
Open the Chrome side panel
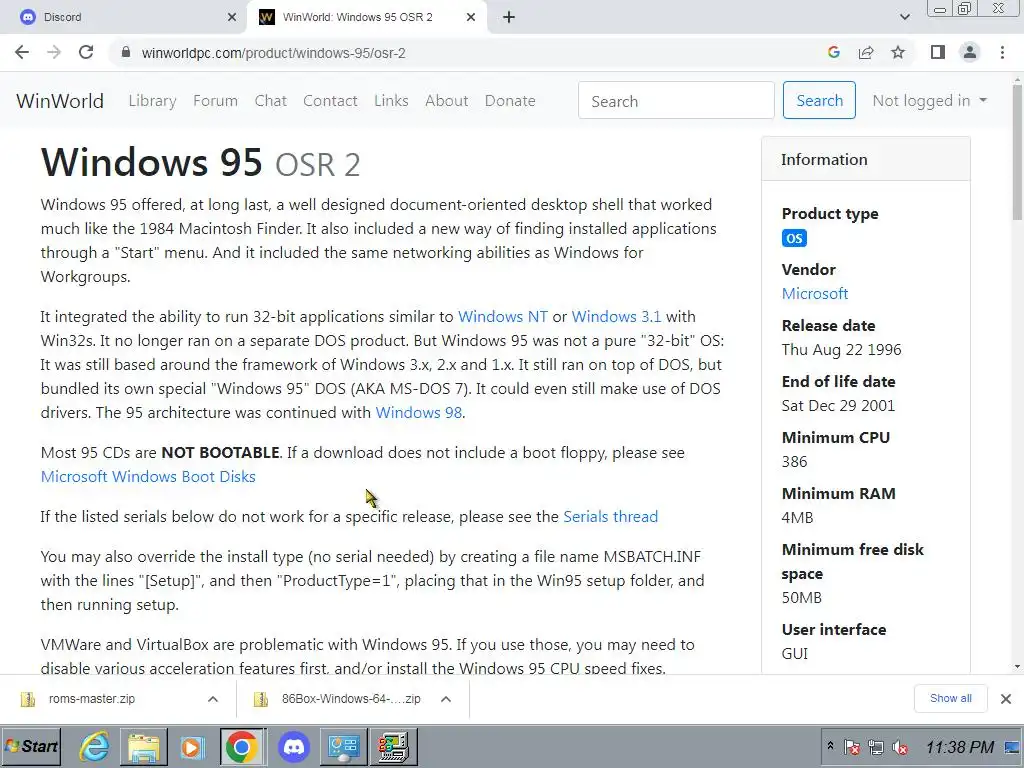point(938,52)
